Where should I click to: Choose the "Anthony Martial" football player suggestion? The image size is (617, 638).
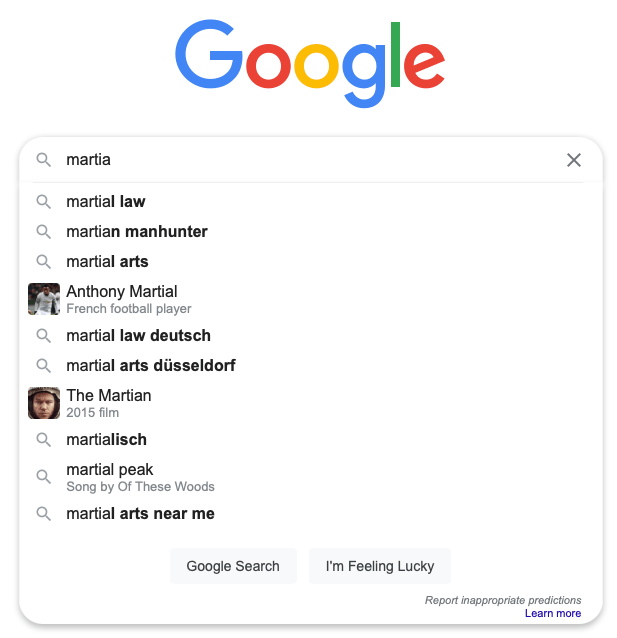[122, 292]
